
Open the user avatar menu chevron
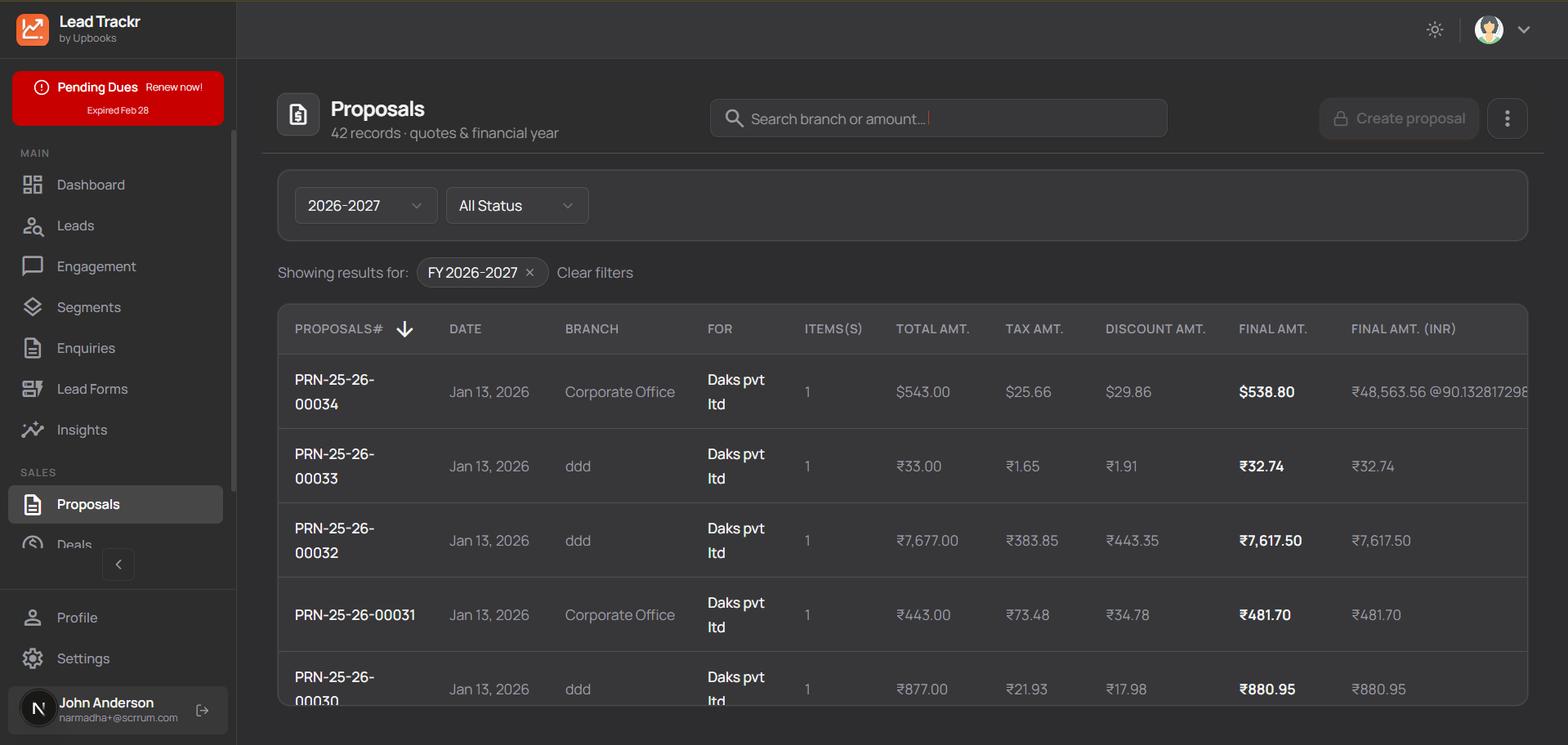click(1523, 30)
